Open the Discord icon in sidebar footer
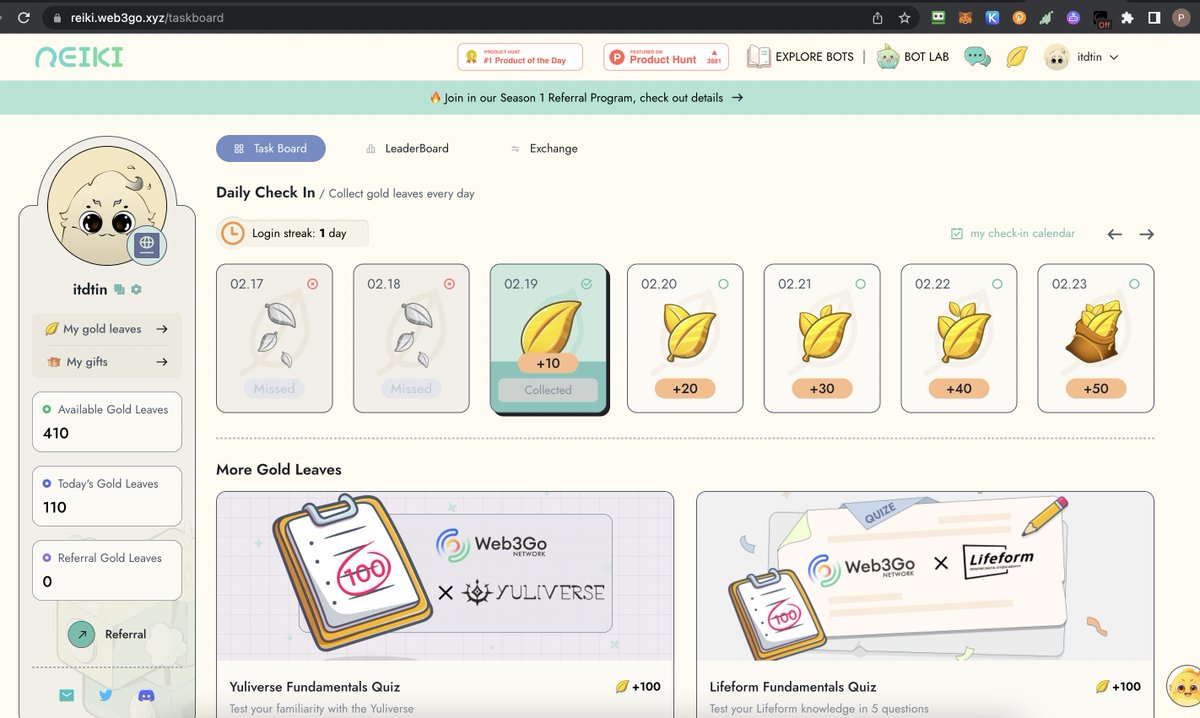 (x=146, y=695)
